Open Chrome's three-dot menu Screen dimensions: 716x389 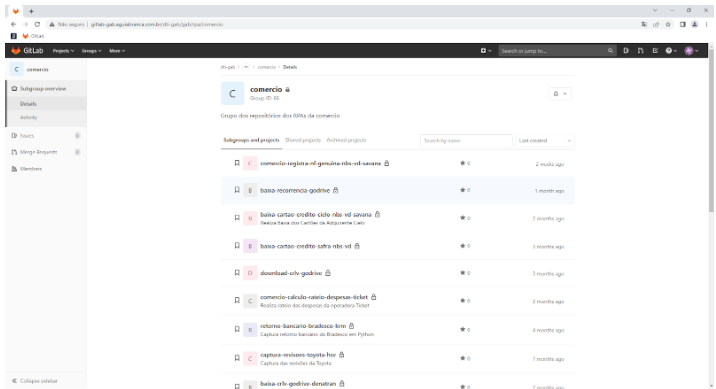pyautogui.click(x=706, y=24)
